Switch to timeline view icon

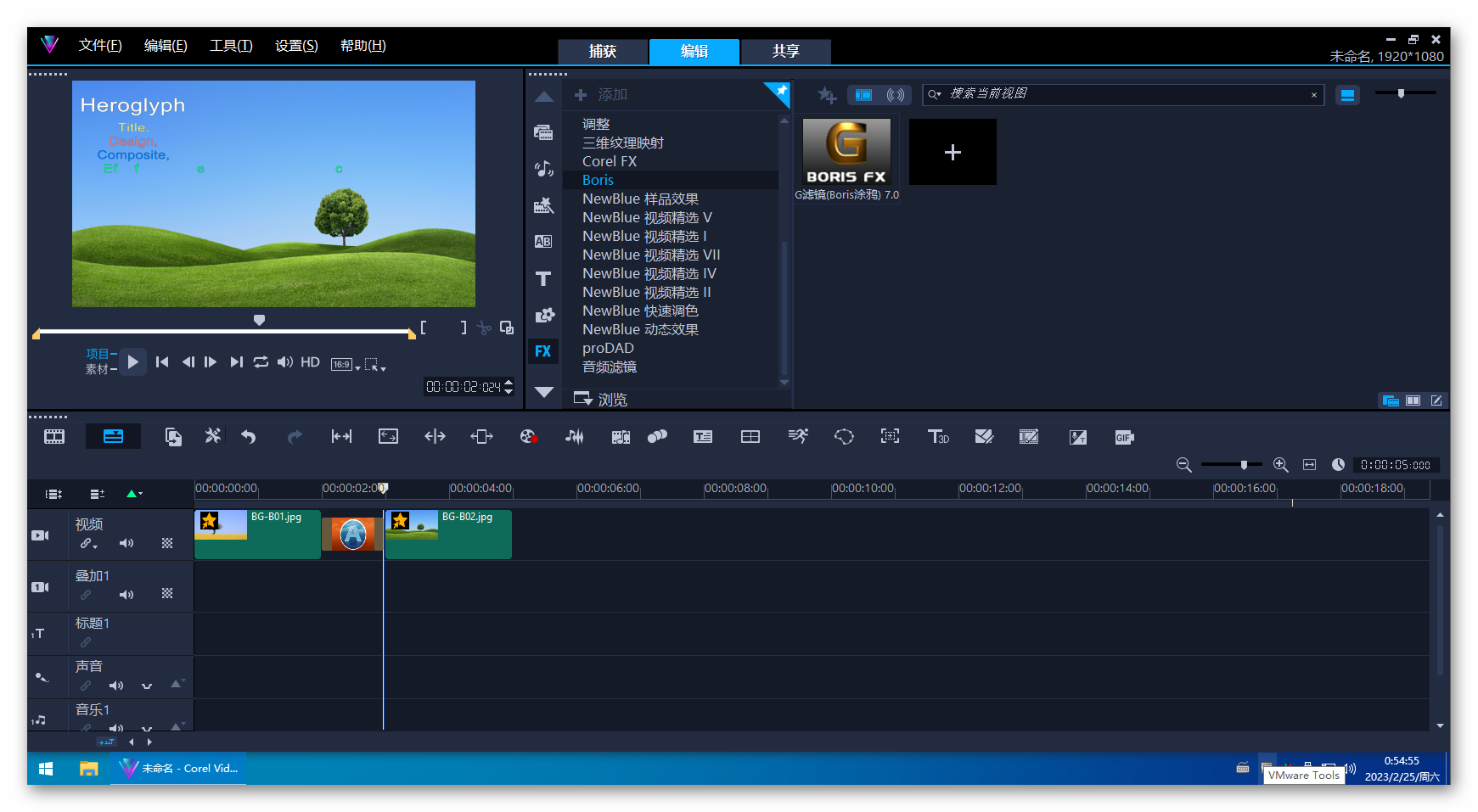coord(113,436)
